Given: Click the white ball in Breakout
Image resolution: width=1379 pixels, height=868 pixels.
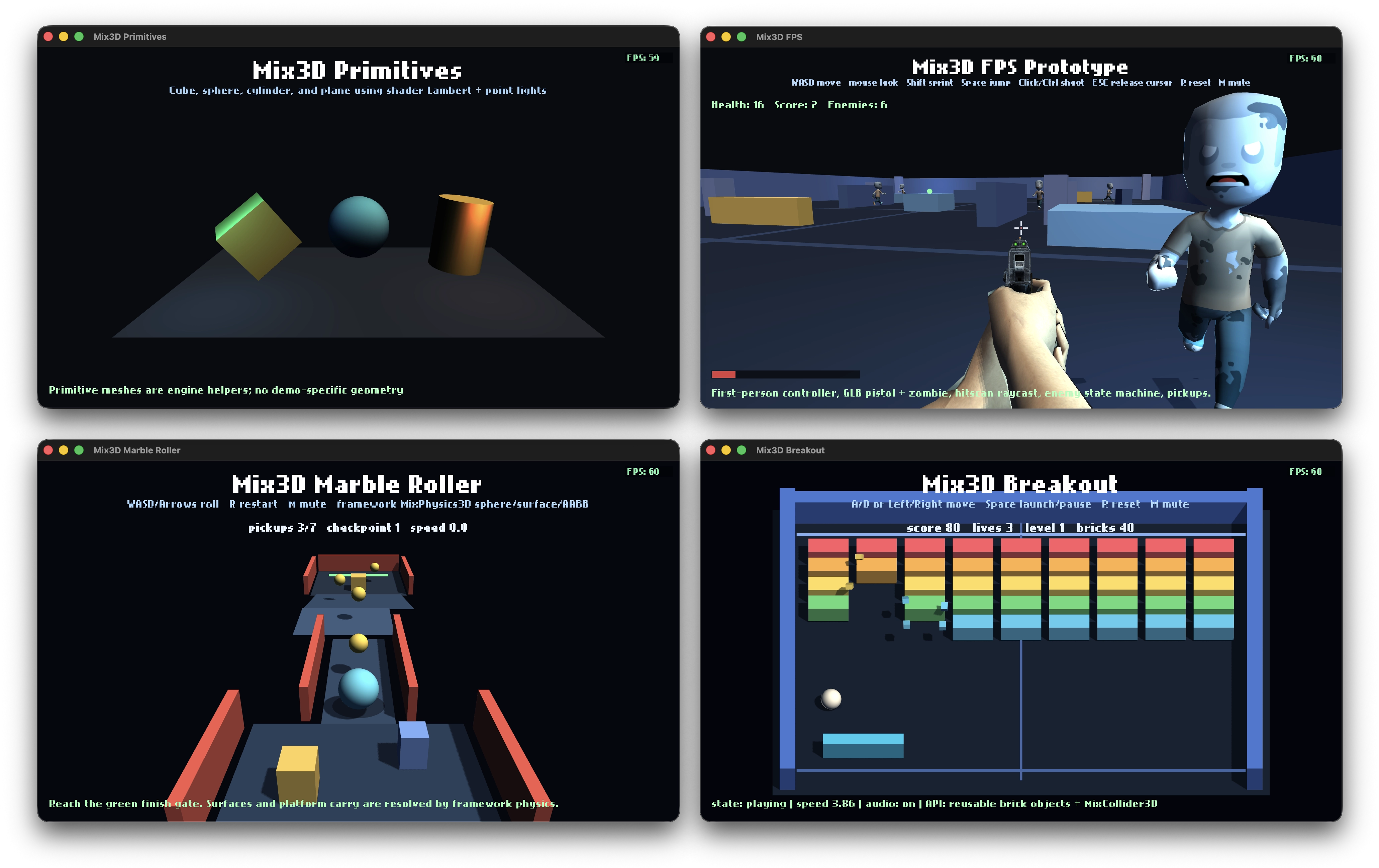Looking at the screenshot, I should (x=831, y=698).
